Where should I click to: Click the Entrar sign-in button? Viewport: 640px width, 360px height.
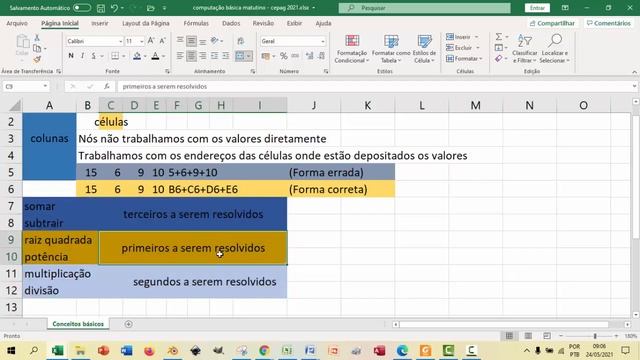[537, 8]
